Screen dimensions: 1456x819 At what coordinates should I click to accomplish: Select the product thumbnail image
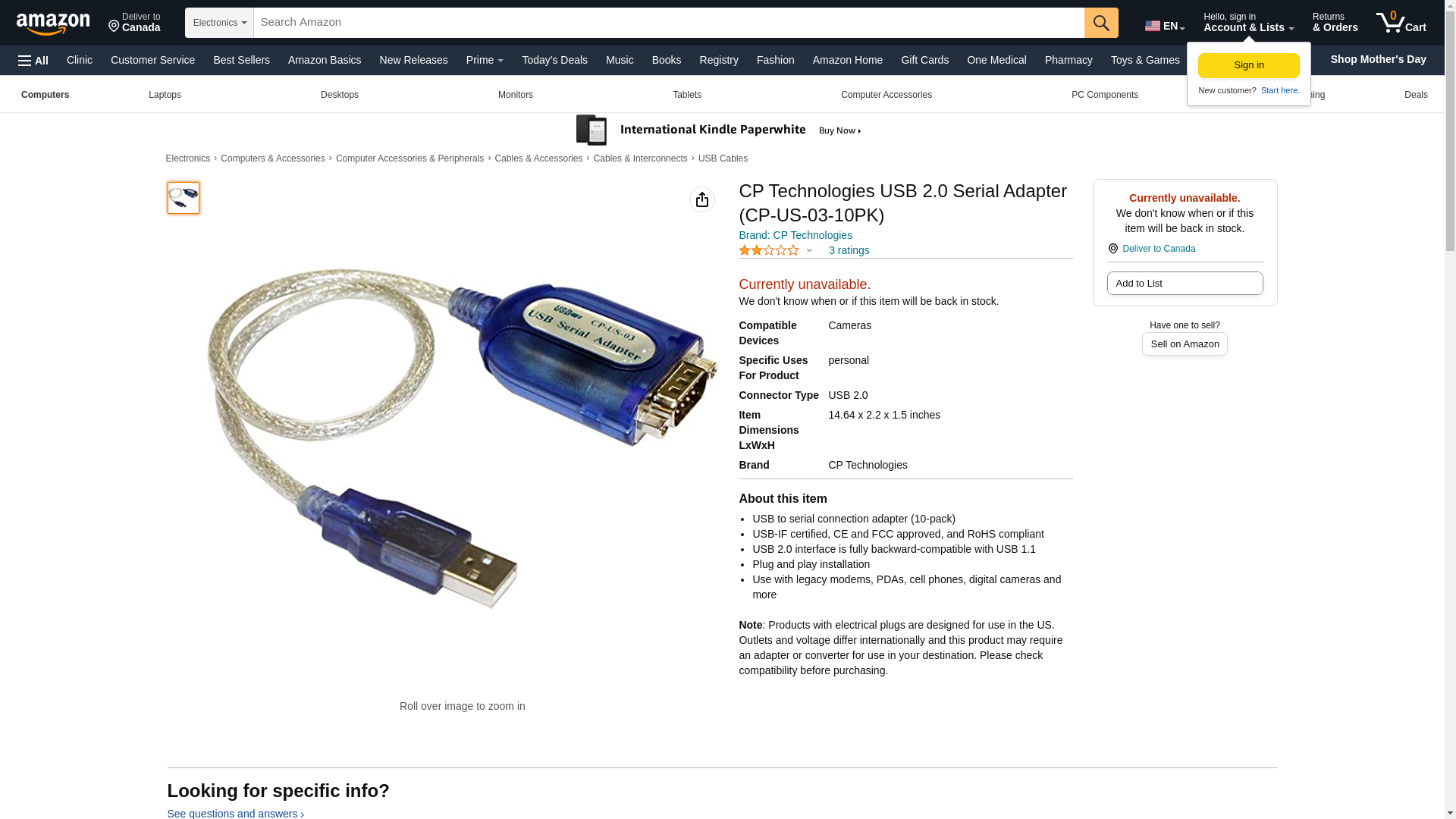pyautogui.click(x=184, y=198)
